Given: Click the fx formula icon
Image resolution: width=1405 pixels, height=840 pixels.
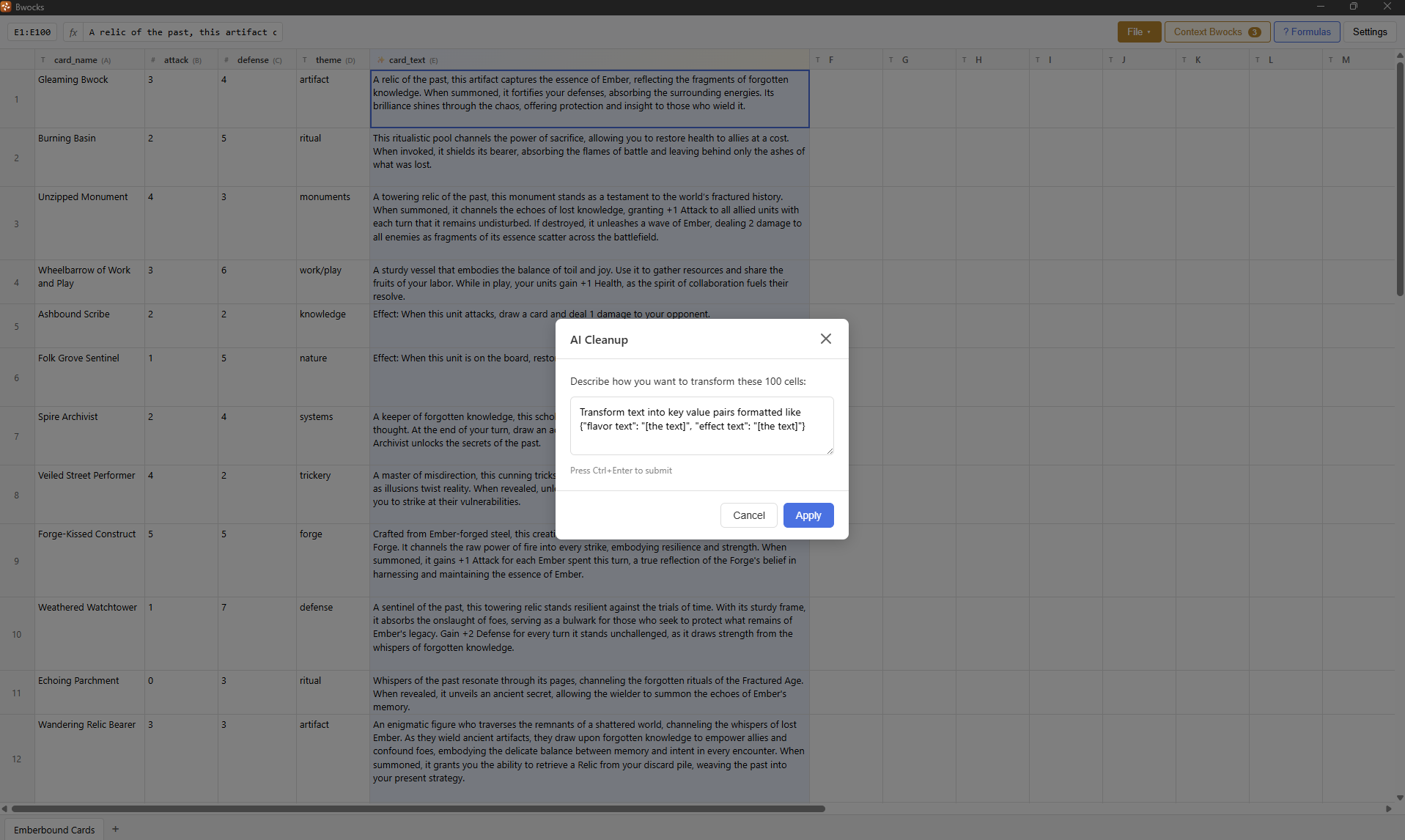Looking at the screenshot, I should (73, 32).
